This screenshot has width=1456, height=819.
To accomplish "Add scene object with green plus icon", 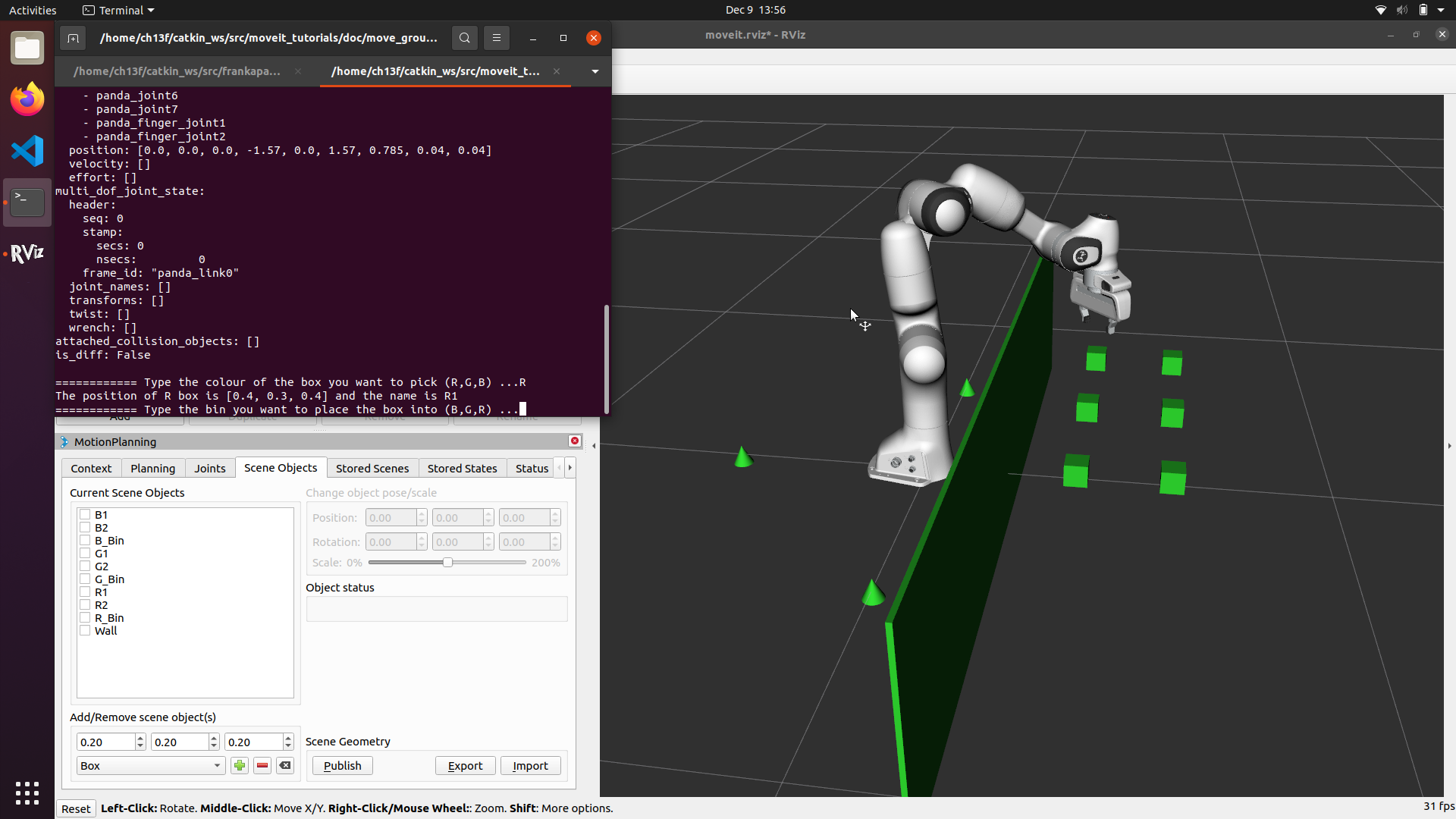I will pyautogui.click(x=240, y=765).
